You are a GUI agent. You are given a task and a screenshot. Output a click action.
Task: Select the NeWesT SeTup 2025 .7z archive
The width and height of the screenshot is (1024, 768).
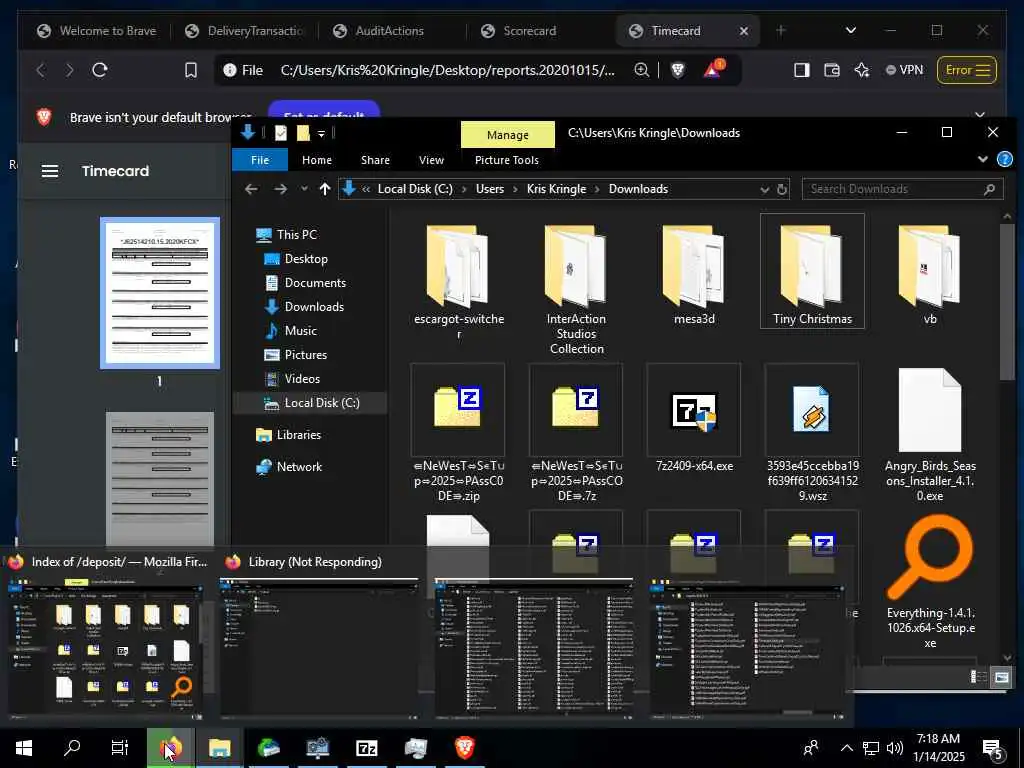coord(576,434)
